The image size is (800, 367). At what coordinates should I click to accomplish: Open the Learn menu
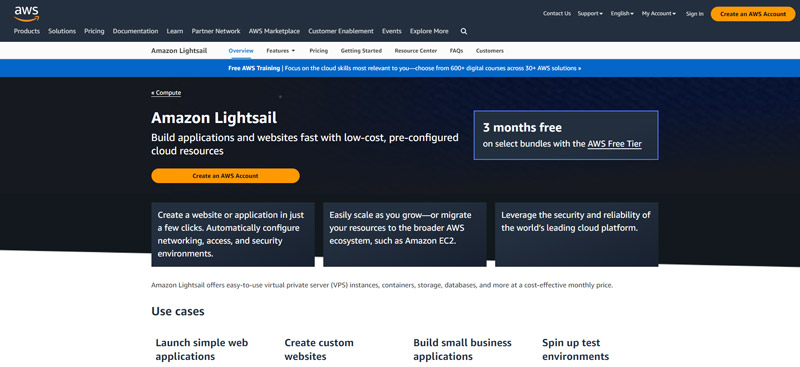tap(174, 31)
